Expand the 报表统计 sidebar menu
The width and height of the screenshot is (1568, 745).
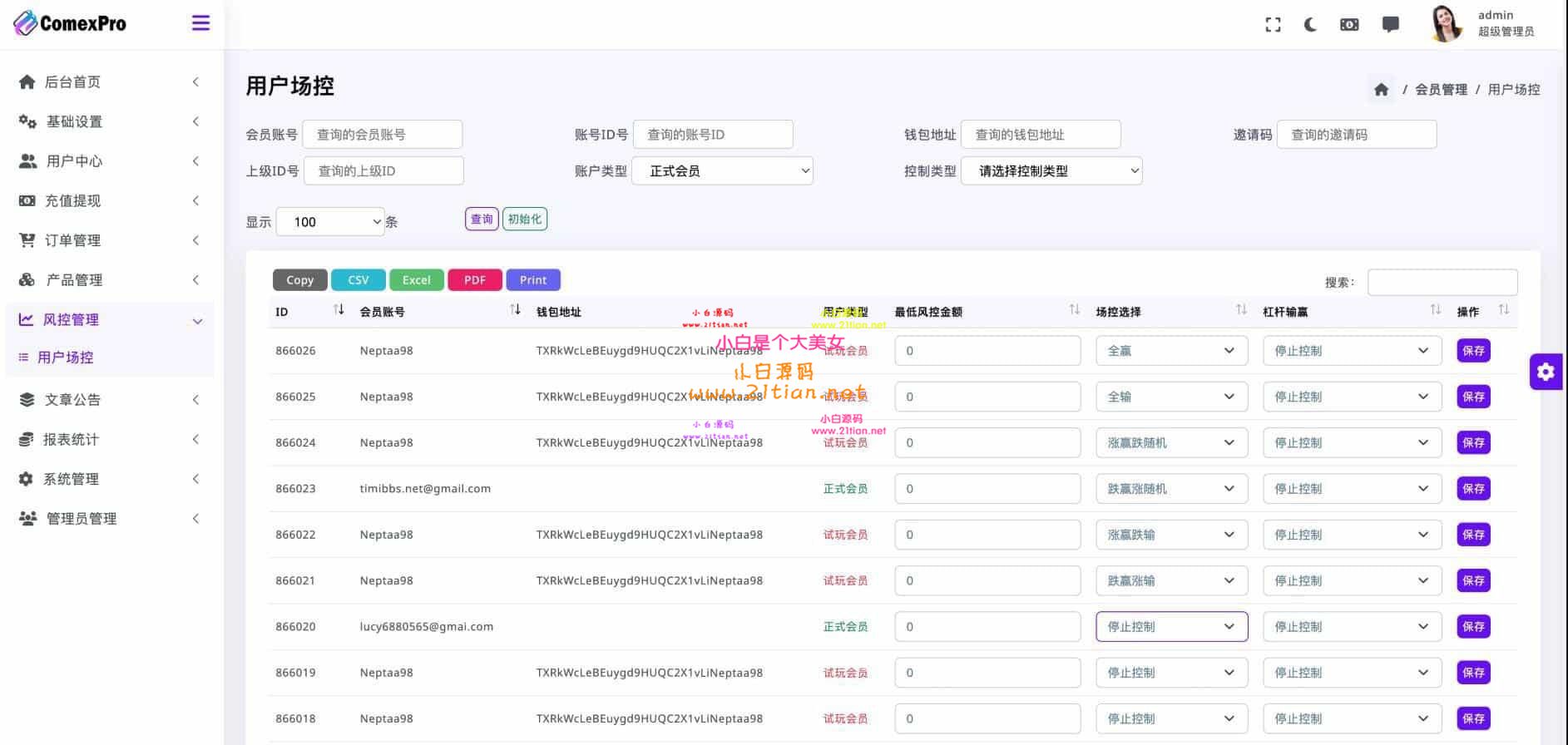click(108, 439)
